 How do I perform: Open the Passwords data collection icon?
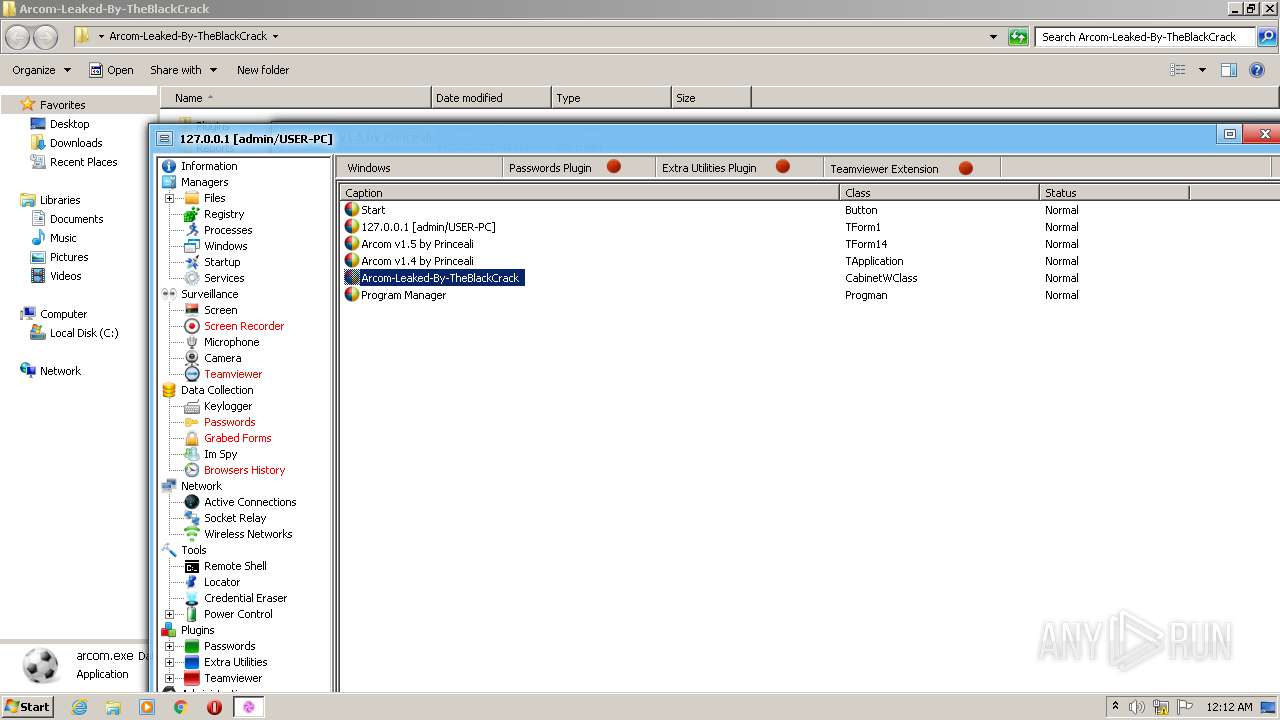tap(192, 422)
